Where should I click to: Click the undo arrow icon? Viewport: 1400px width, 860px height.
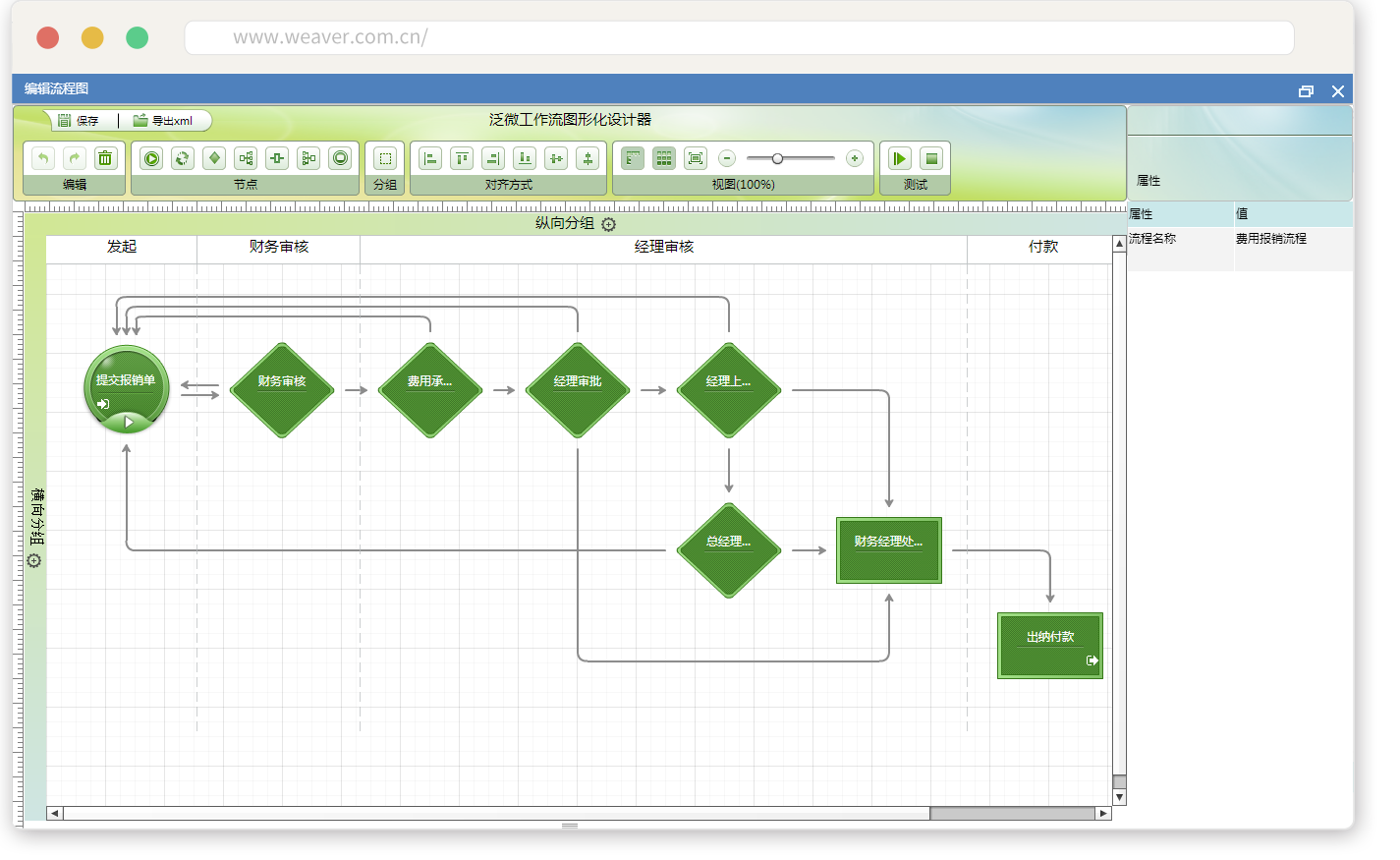(x=42, y=158)
